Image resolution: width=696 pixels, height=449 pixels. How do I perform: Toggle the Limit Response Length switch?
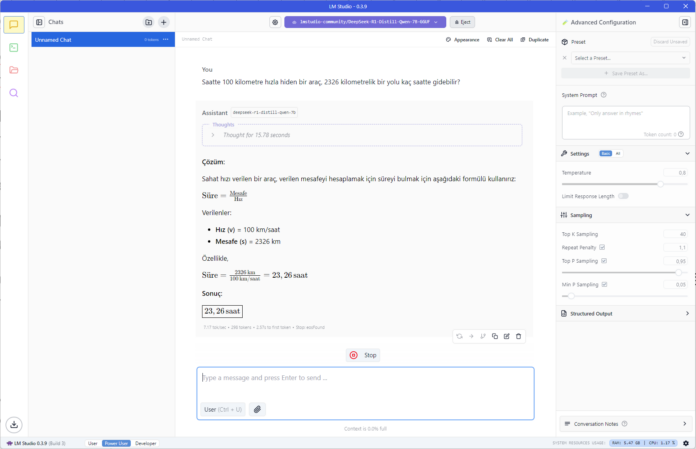(x=623, y=196)
